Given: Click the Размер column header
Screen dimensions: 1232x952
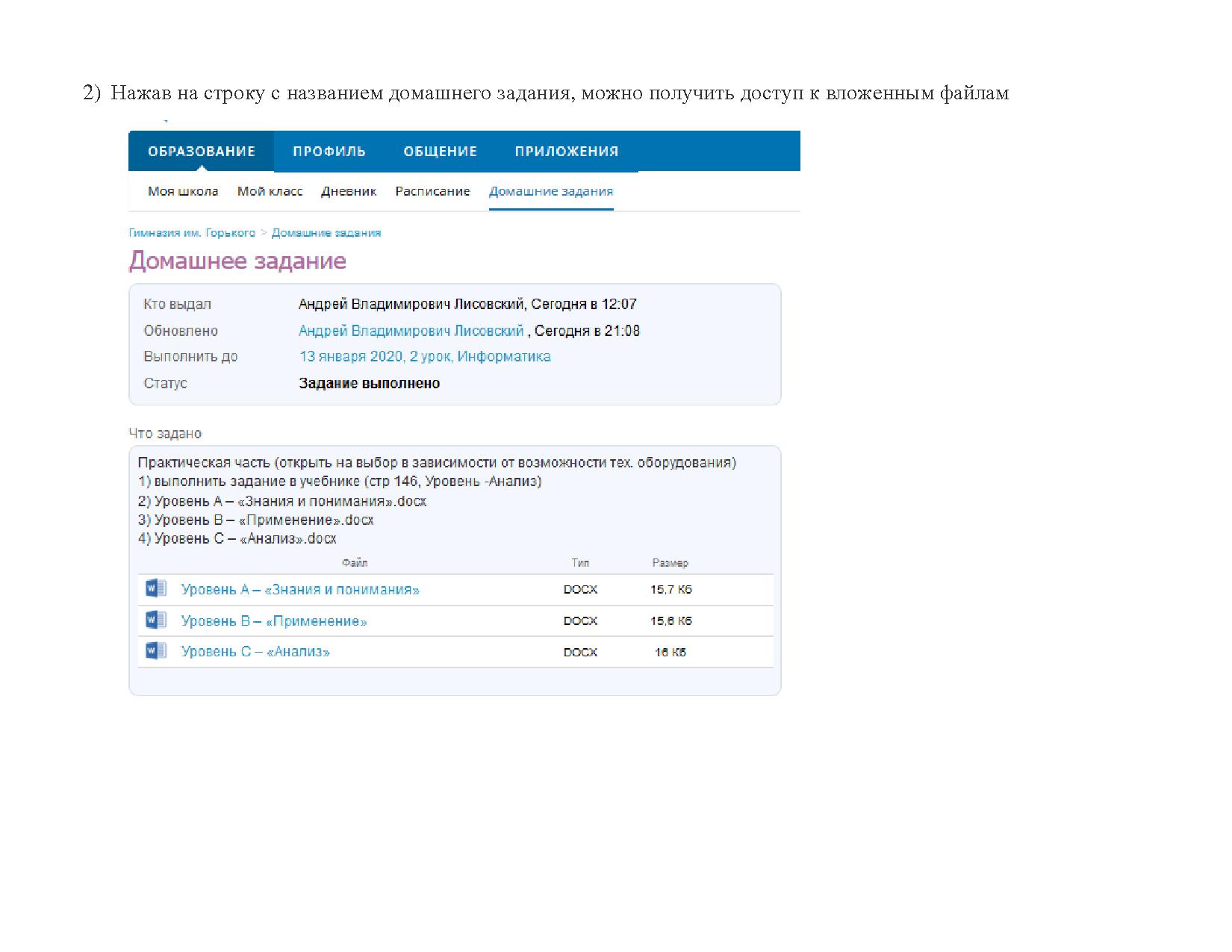Looking at the screenshot, I should click(x=671, y=563).
